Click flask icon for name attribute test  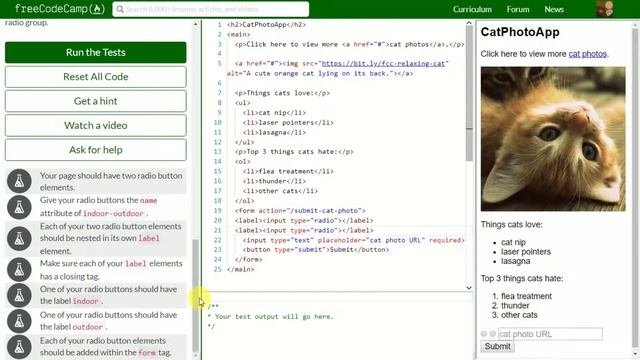click(x=19, y=207)
